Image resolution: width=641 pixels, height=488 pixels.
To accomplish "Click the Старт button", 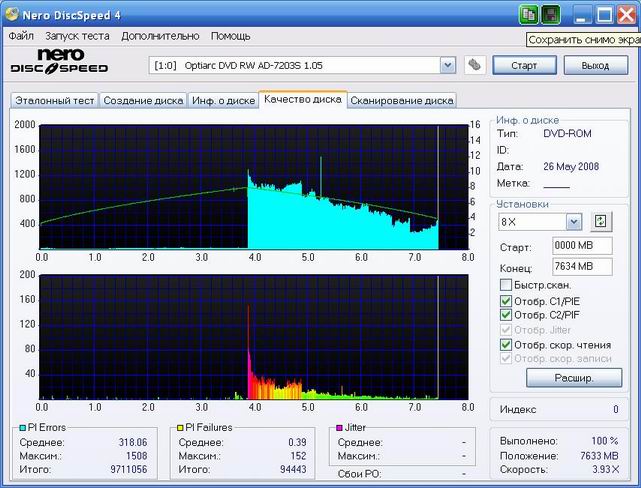I will pos(524,65).
